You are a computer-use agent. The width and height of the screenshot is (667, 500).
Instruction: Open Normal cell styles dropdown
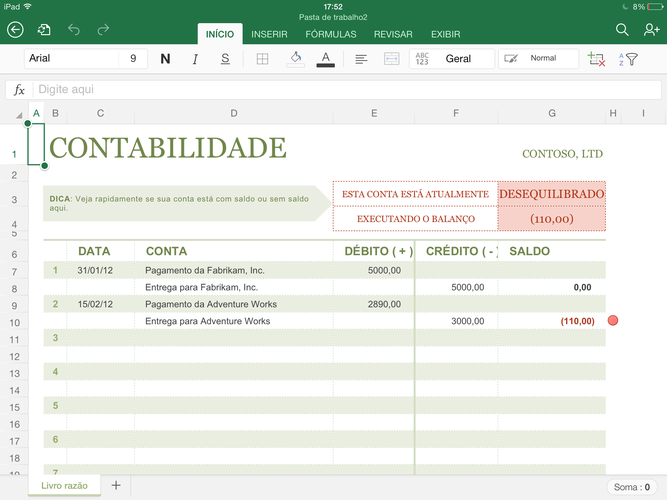[539, 59]
